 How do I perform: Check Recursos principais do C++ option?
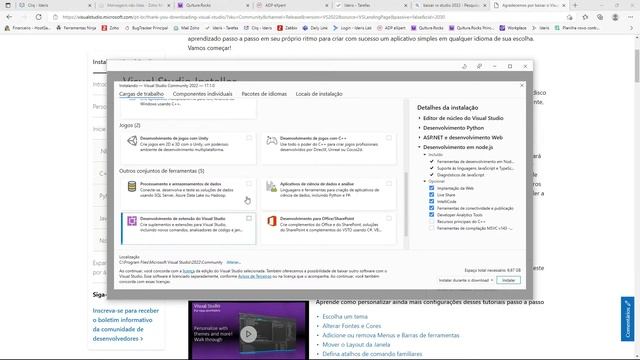[431, 221]
